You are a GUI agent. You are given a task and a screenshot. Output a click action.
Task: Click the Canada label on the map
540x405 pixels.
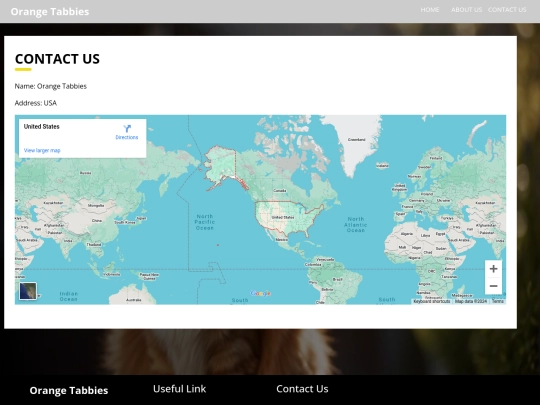click(x=279, y=190)
